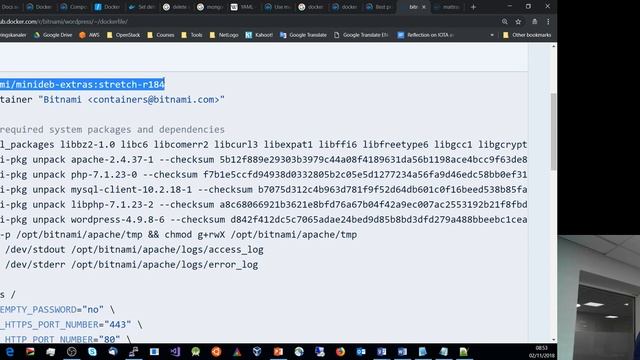640x360 pixels.
Task: Show hidden bookmarks via overflow arrow
Action: pyautogui.click(x=492, y=35)
